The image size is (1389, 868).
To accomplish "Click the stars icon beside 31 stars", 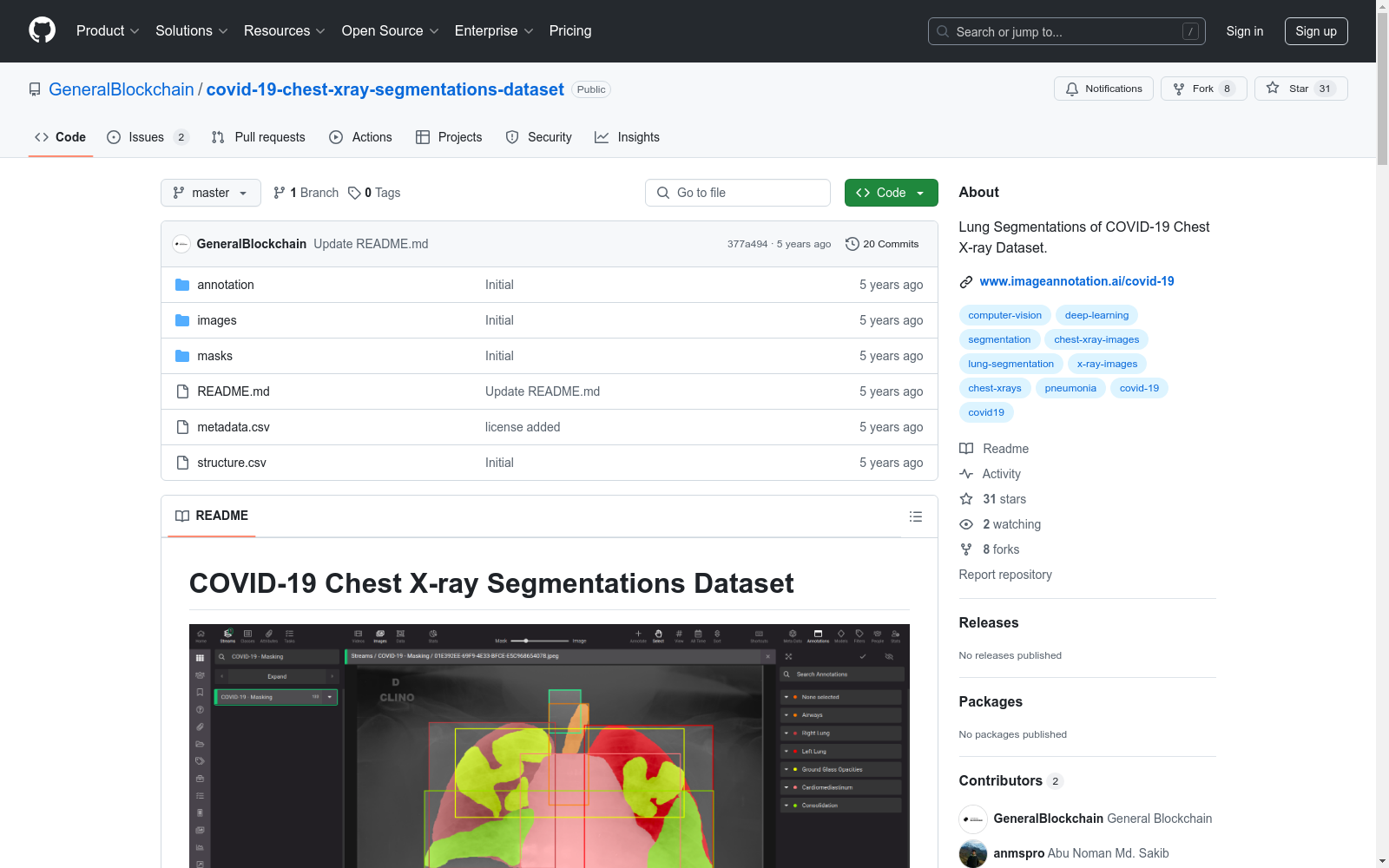I will pos(966,499).
